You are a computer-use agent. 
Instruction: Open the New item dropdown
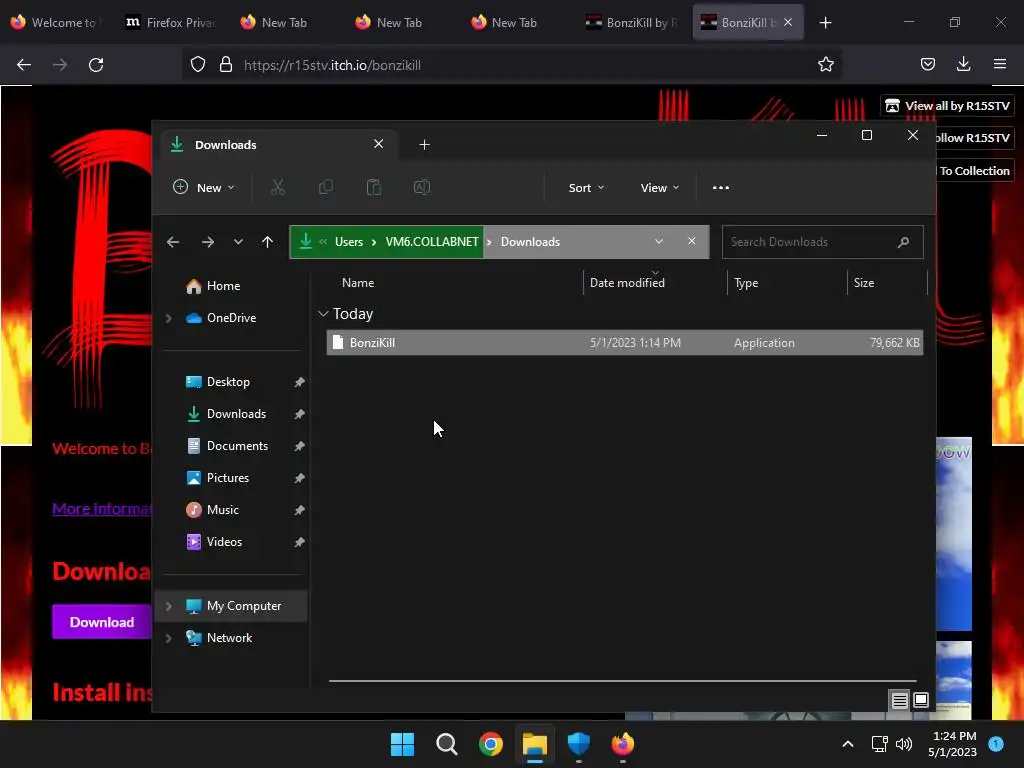(x=203, y=187)
